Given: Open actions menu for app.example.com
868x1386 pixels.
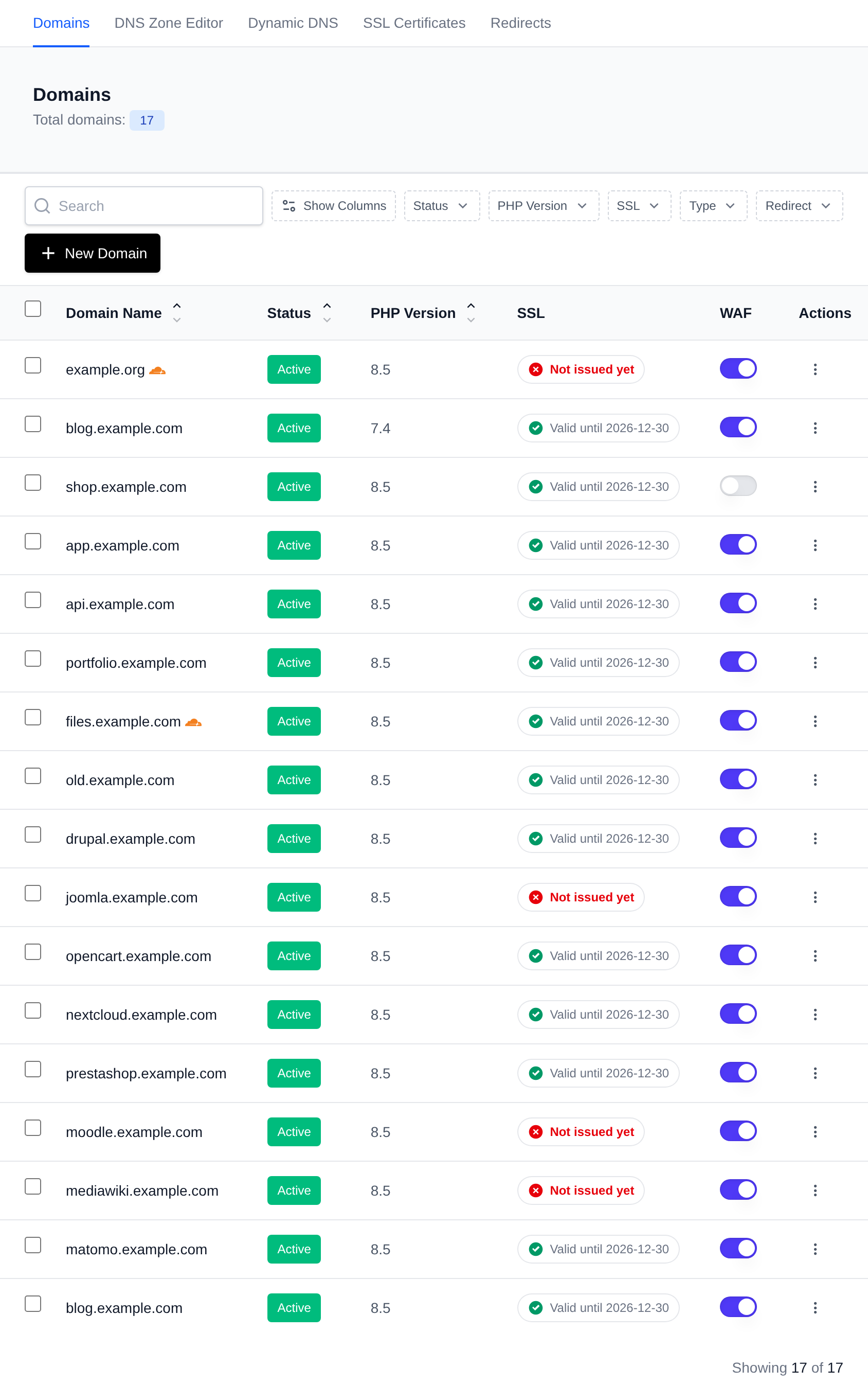Looking at the screenshot, I should pyautogui.click(x=815, y=545).
